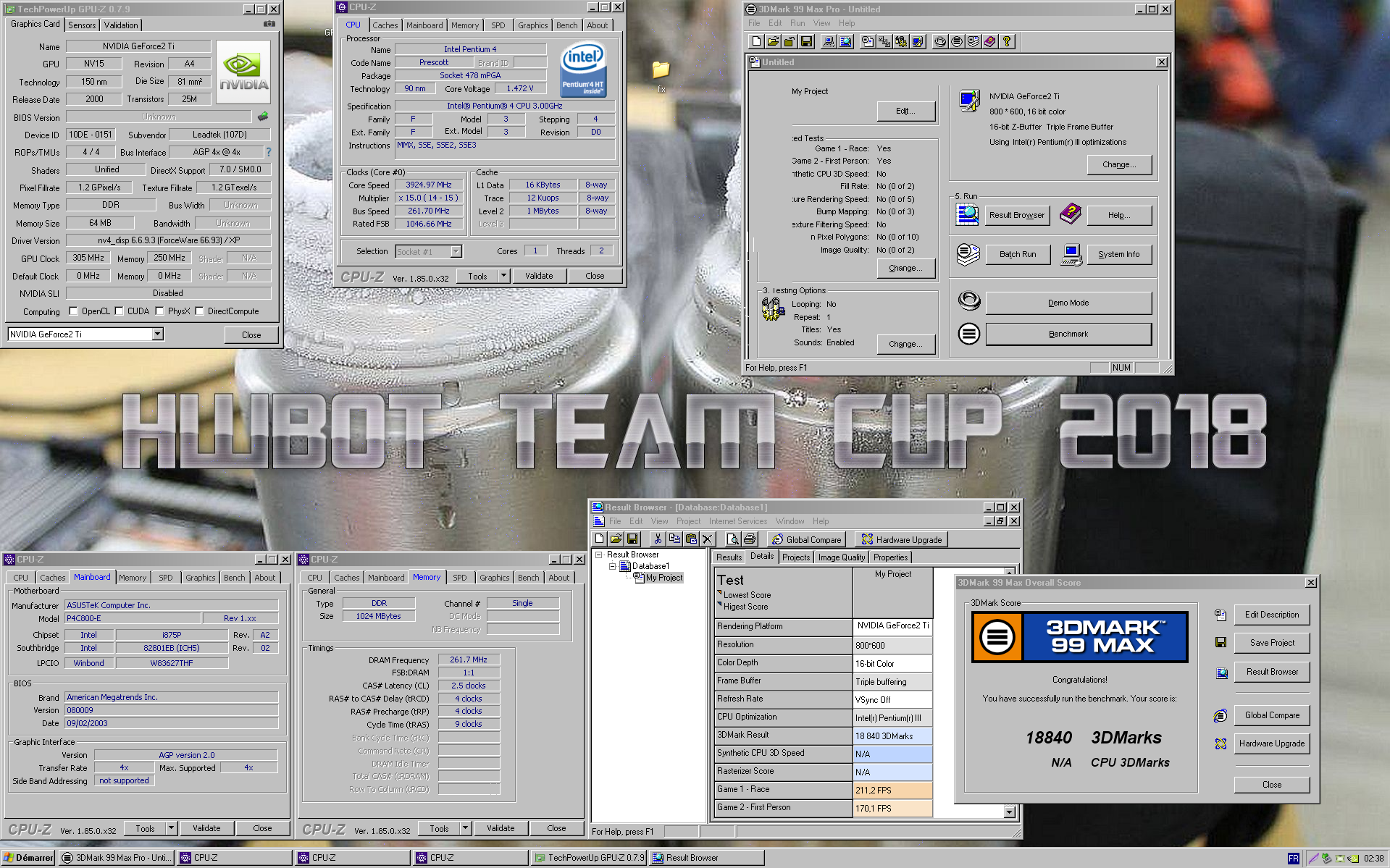Screen dimensions: 1390x868
Task: Enable CUDA checkbox in GPU-Z
Action: click(x=119, y=311)
